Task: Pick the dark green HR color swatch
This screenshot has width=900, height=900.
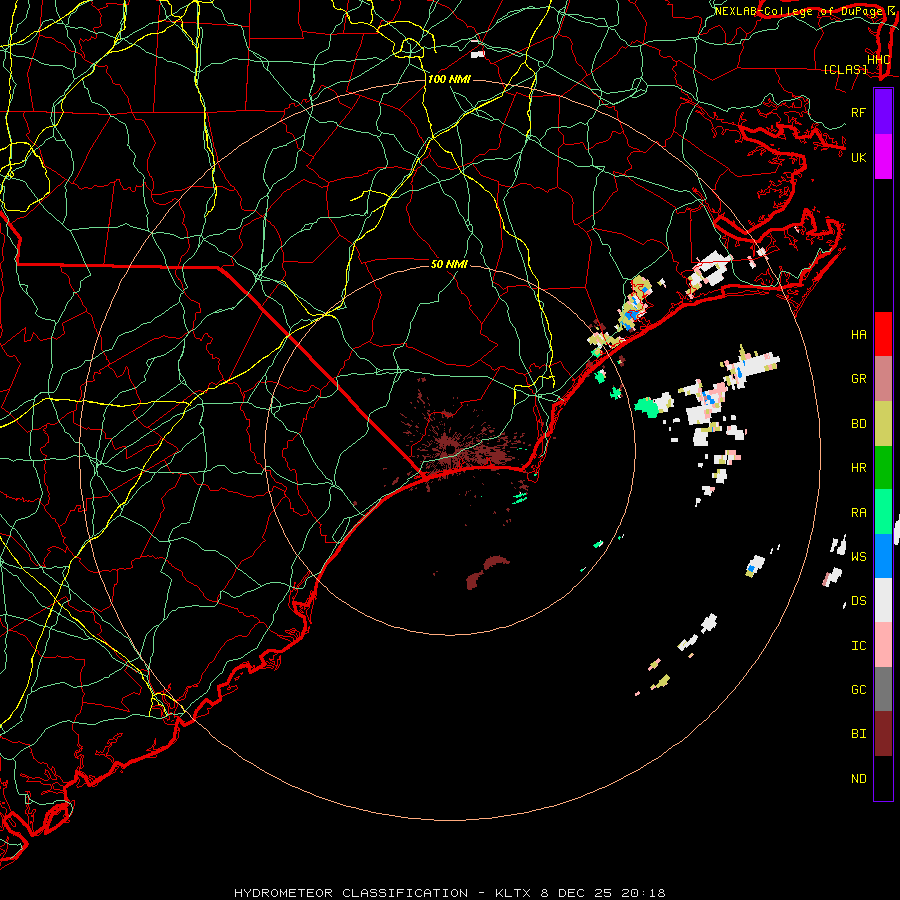Action: [883, 468]
